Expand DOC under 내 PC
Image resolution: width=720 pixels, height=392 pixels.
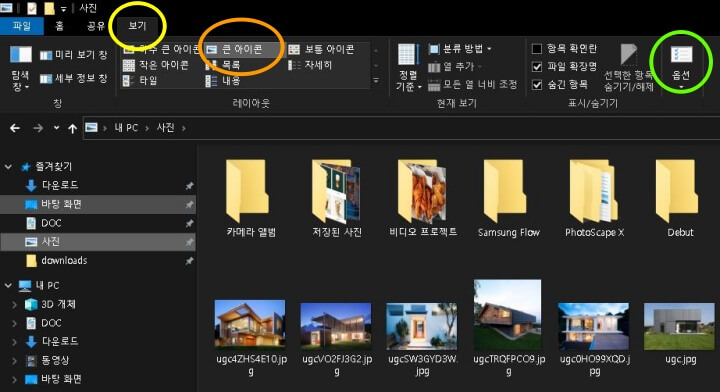click(x=14, y=323)
